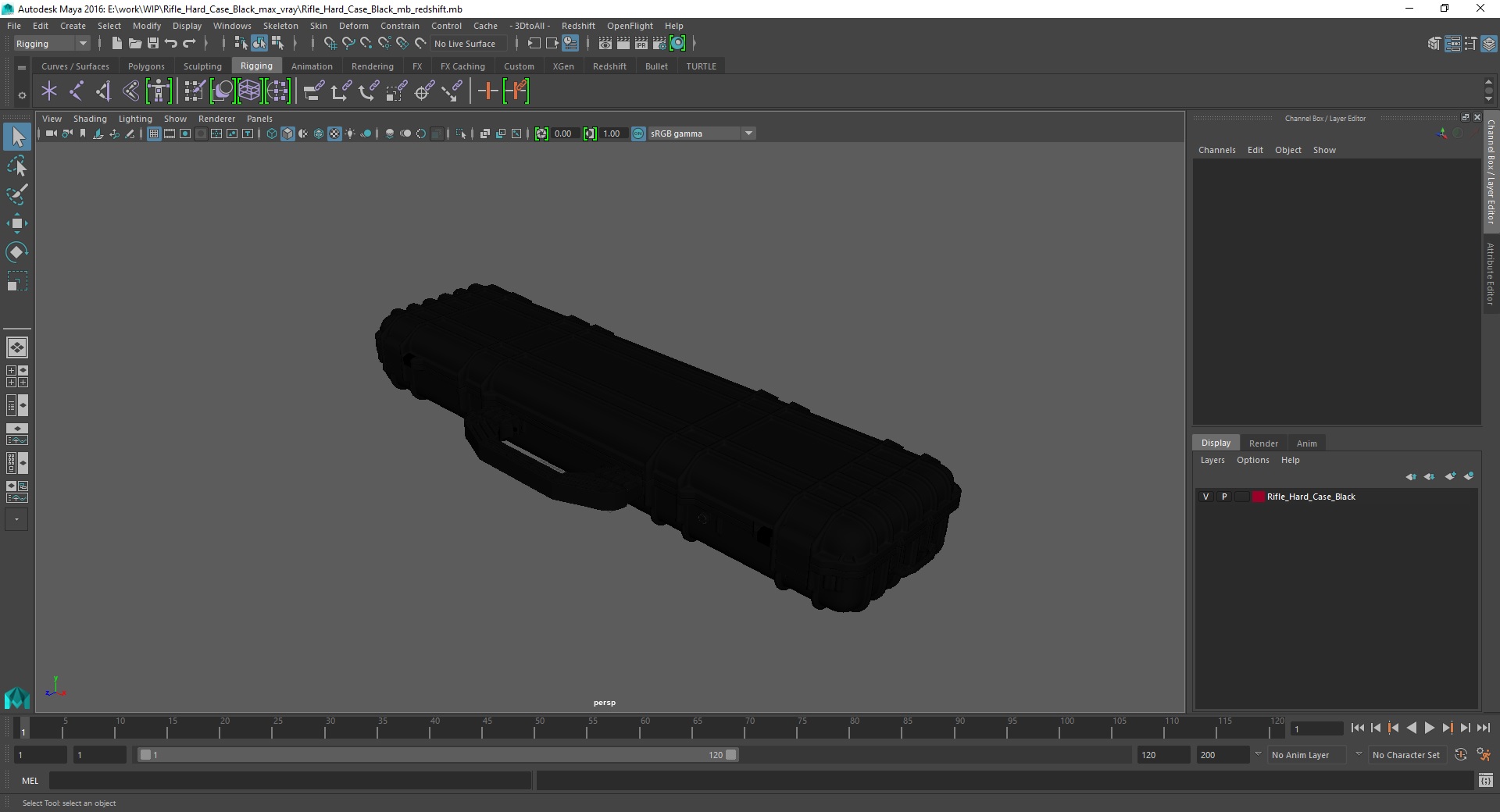This screenshot has width=1500, height=812.
Task: Click the Maya home logo icon
Action: [17, 697]
